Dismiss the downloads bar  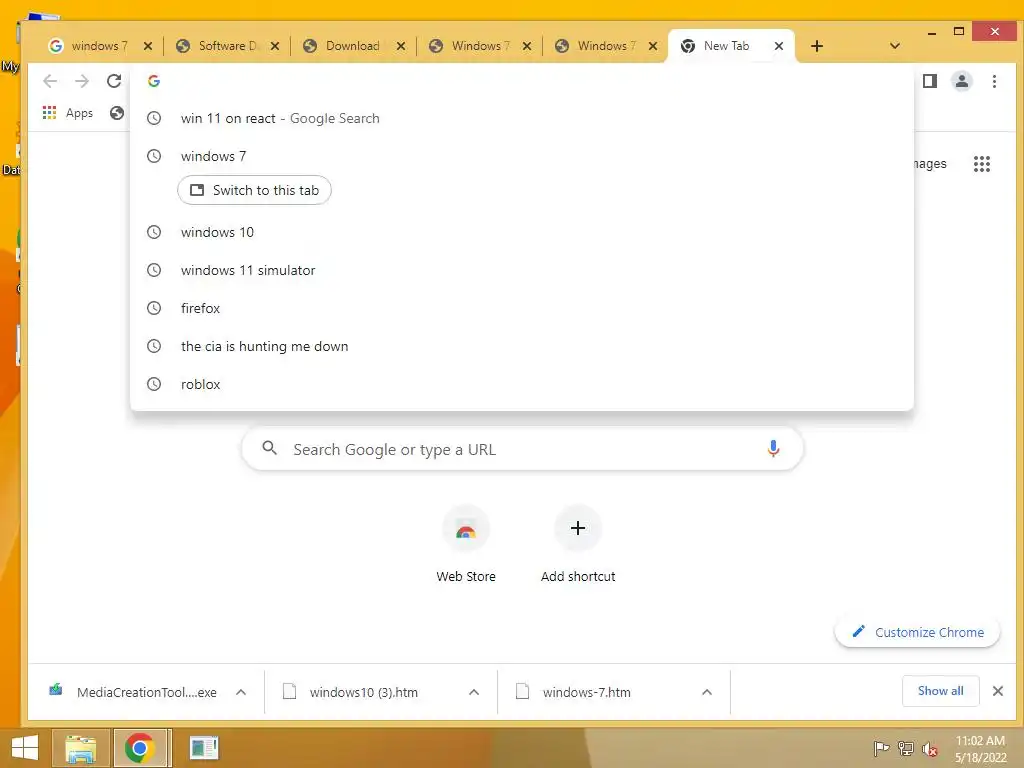998,691
